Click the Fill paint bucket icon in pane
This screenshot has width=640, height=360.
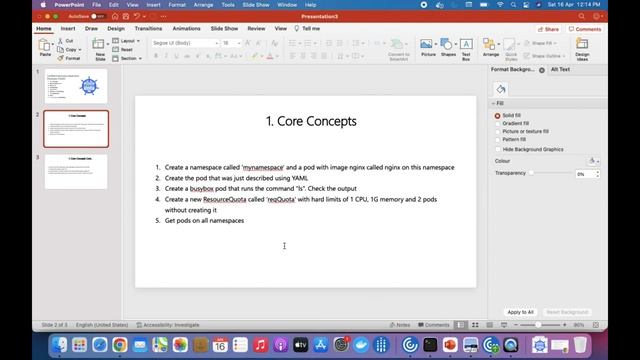[x=501, y=89]
